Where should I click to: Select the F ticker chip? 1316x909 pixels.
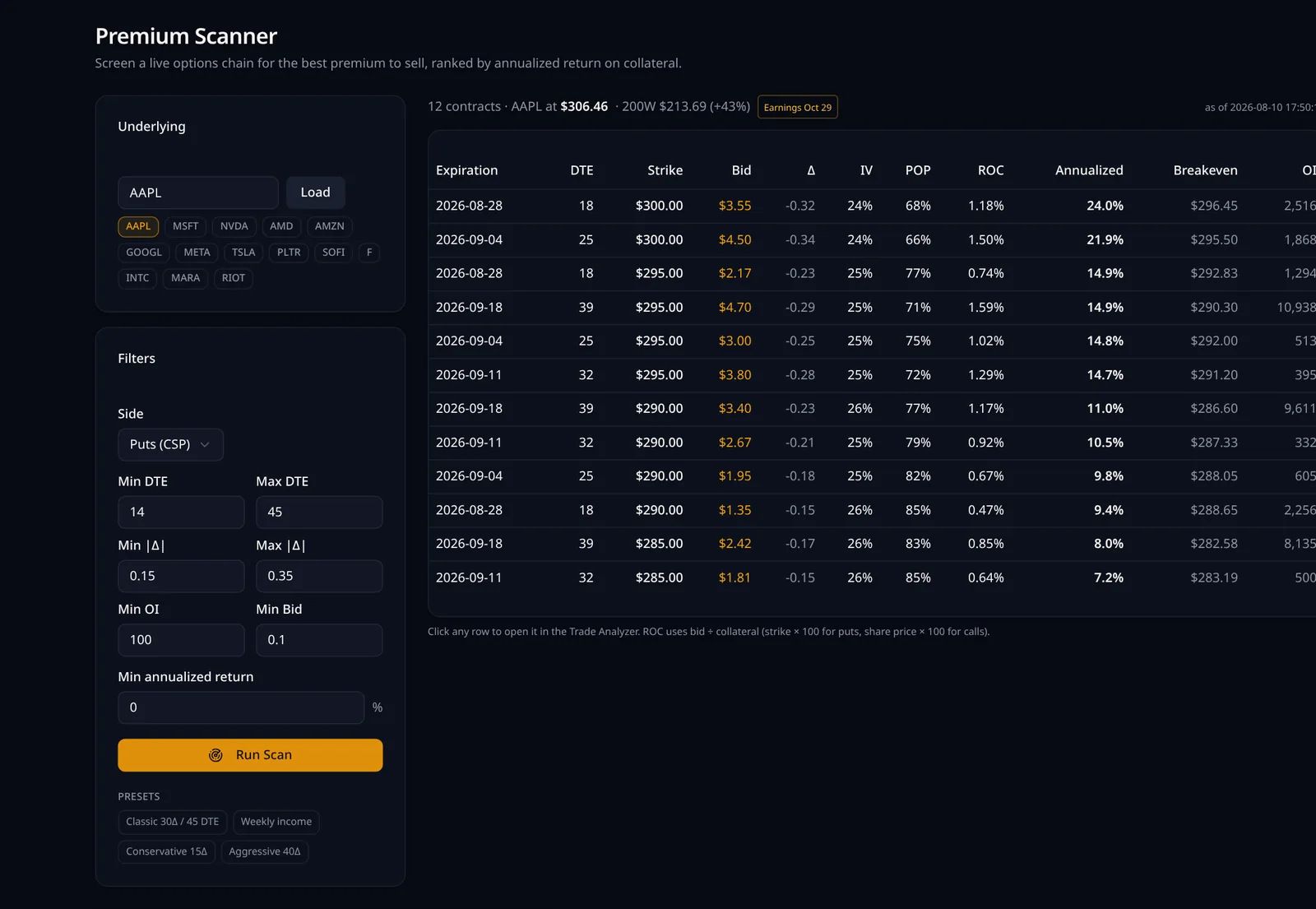(x=369, y=253)
